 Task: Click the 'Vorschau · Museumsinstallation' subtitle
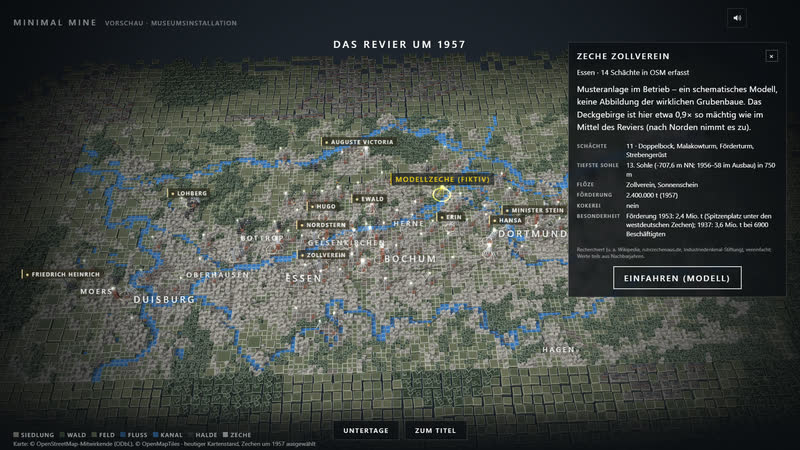(x=171, y=23)
